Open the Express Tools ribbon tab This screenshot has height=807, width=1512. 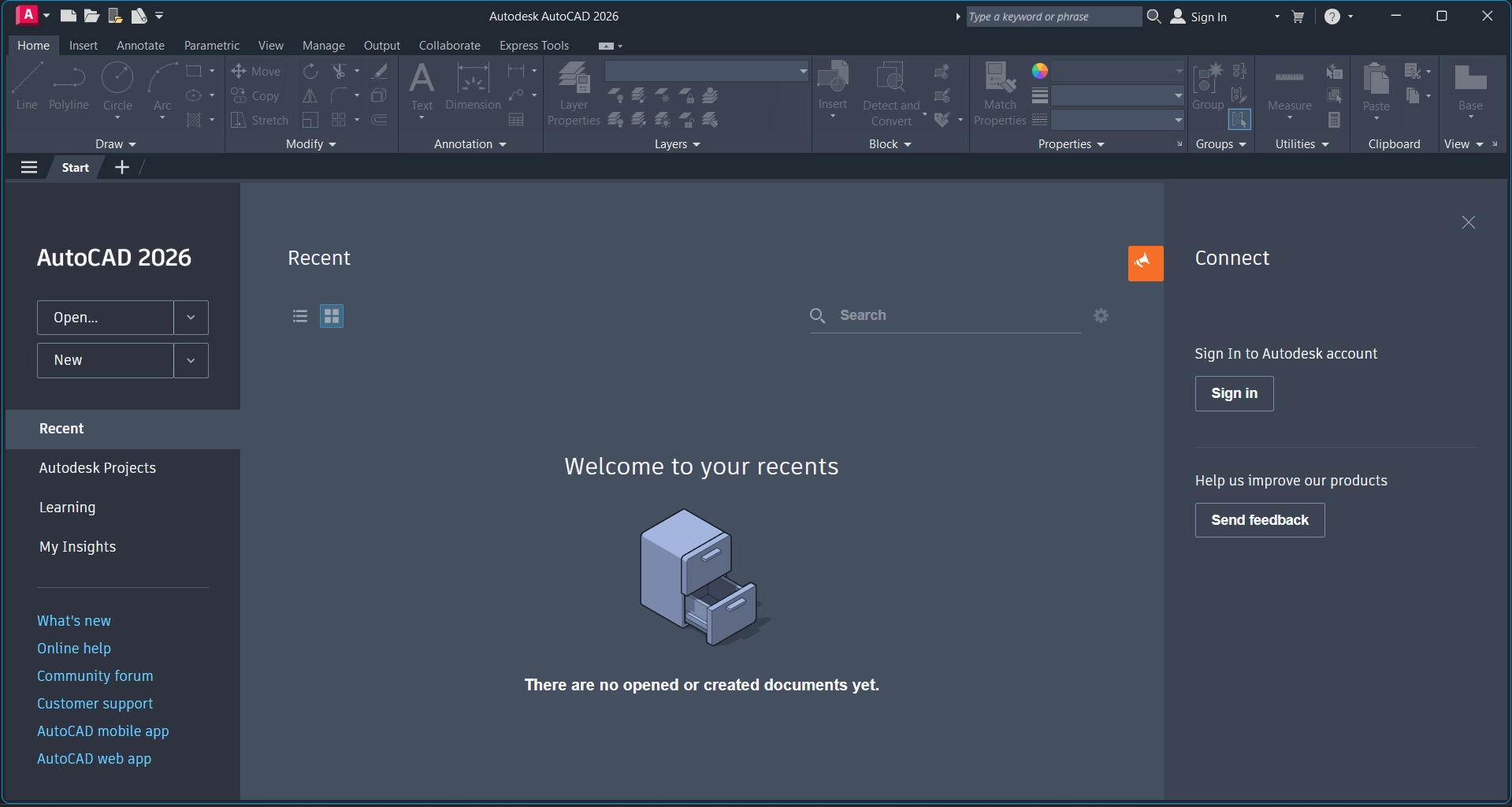534,46
